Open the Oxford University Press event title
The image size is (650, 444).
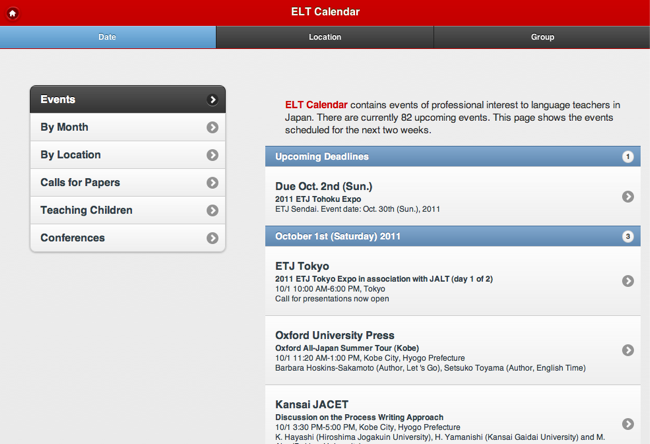pos(334,335)
